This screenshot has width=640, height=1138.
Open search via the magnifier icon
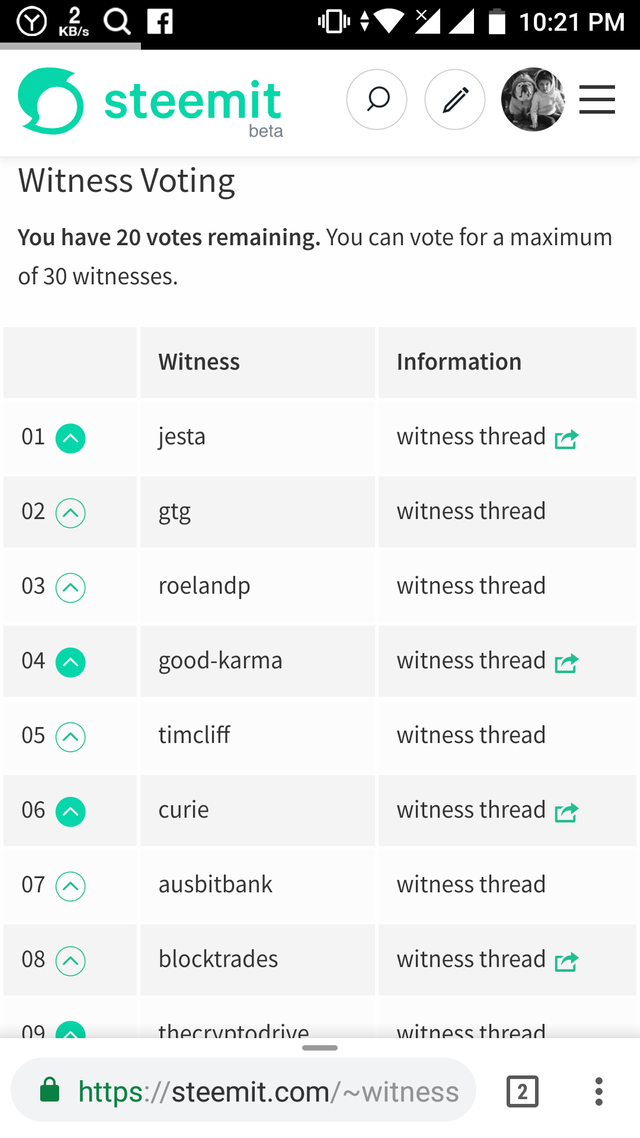[377, 99]
